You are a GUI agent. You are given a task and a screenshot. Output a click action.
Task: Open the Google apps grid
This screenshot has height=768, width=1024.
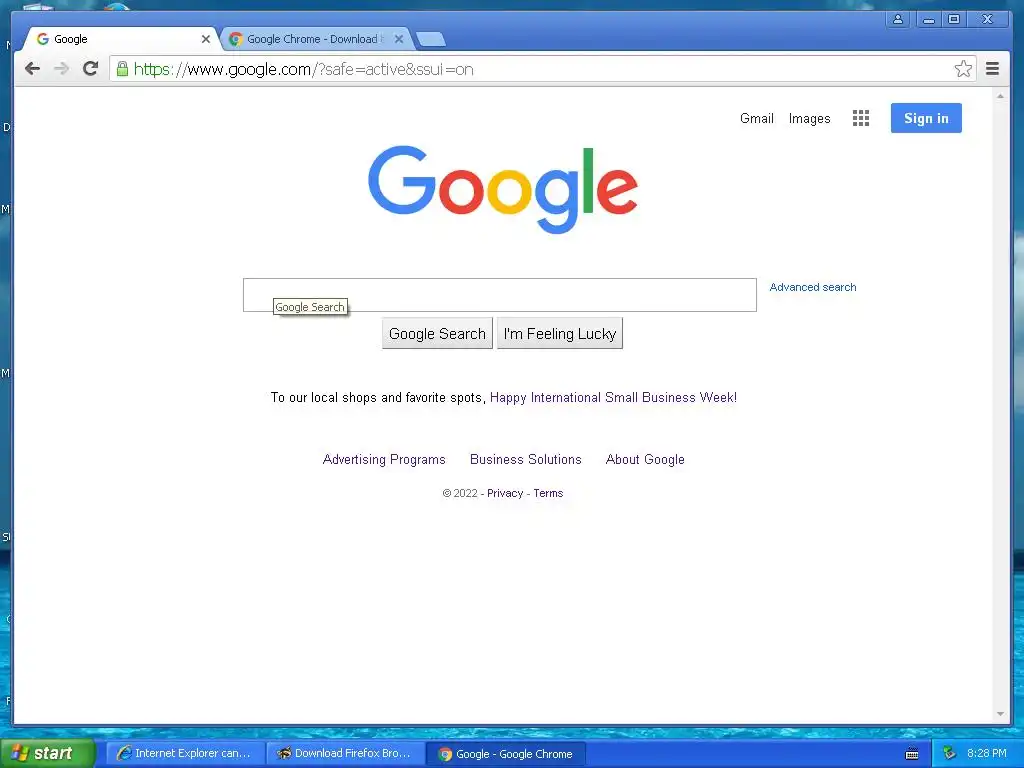tap(861, 118)
